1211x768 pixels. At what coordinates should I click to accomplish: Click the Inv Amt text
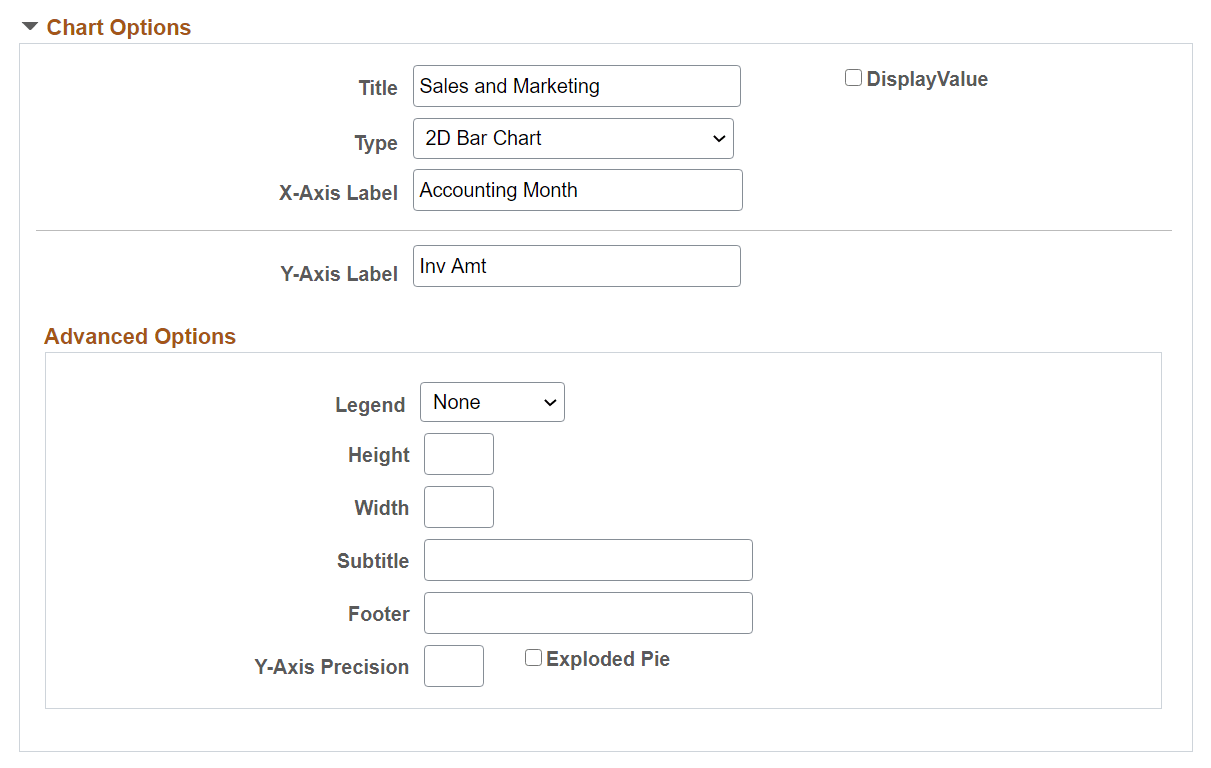tap(451, 266)
